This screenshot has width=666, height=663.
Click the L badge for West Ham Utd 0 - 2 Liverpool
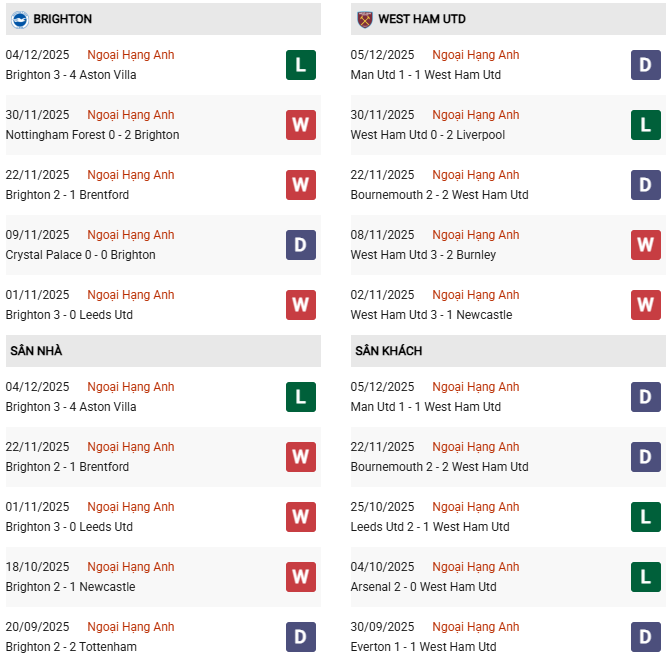(646, 125)
